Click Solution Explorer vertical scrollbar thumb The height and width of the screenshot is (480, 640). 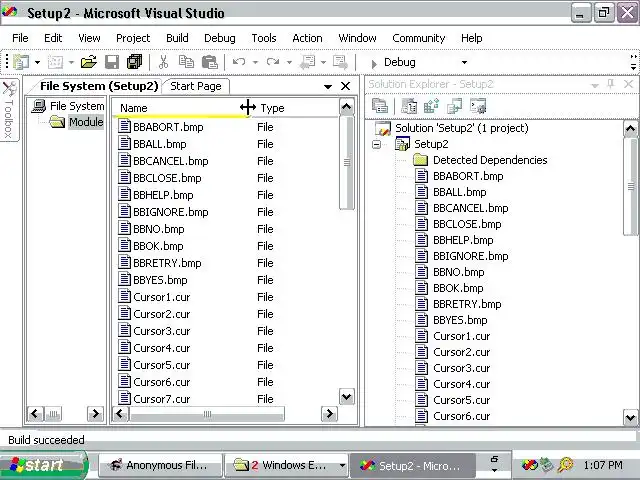(631, 187)
